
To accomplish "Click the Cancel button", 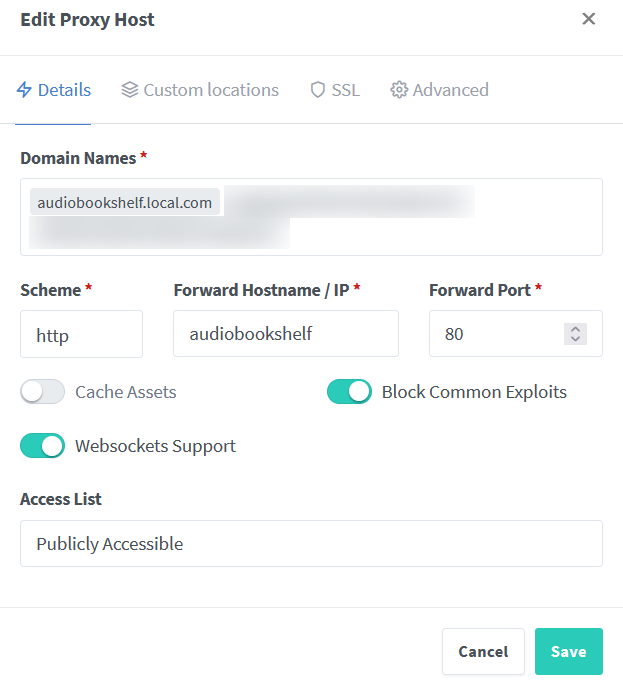I will (483, 652).
